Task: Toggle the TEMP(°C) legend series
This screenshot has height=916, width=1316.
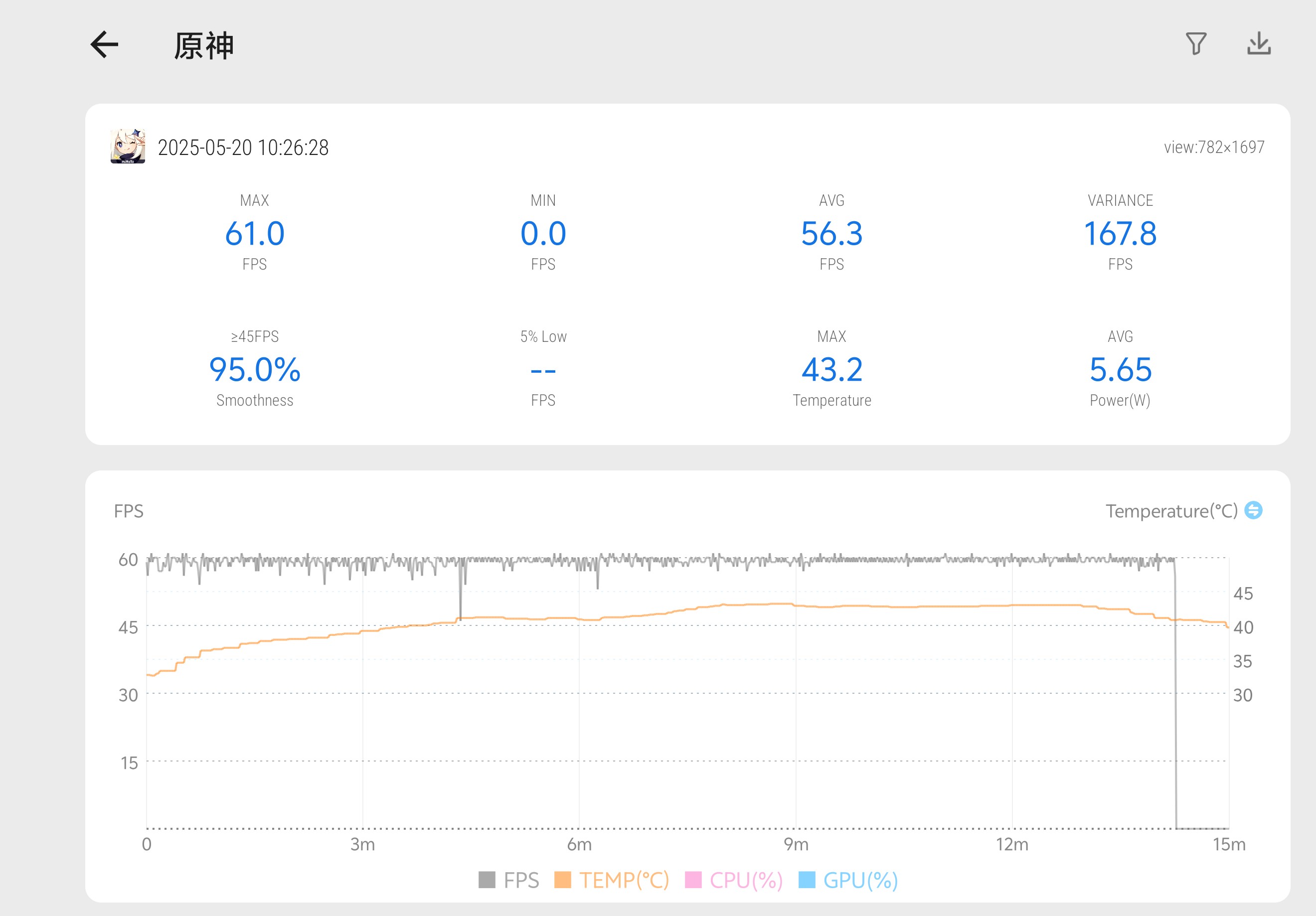Action: click(x=612, y=880)
